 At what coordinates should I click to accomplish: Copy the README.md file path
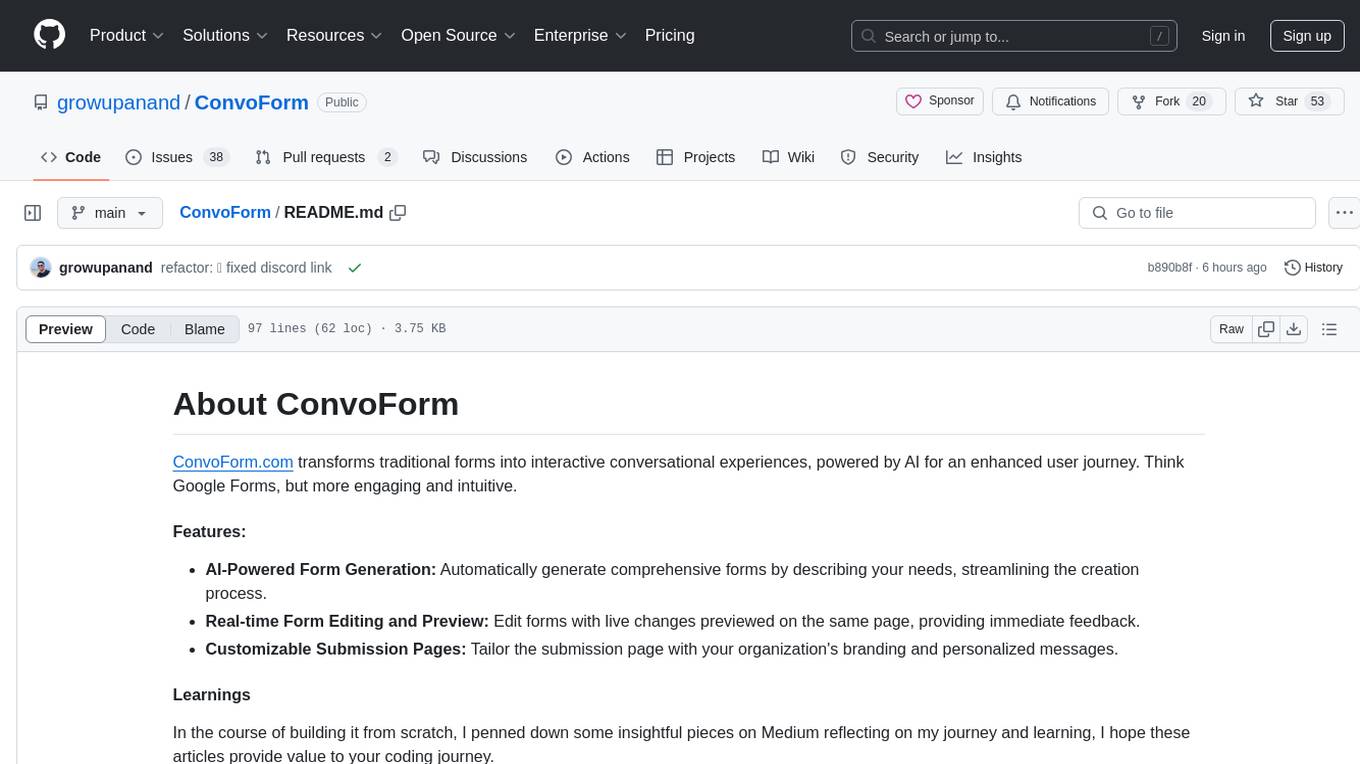[398, 213]
